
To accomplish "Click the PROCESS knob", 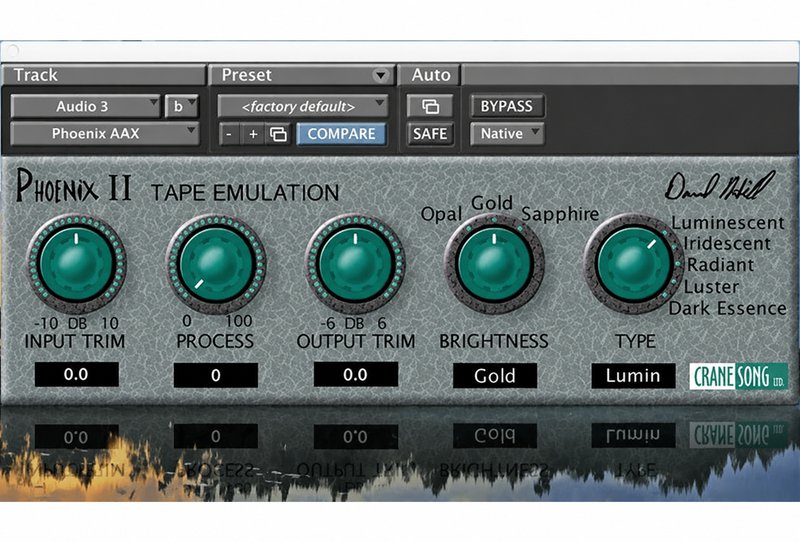I will 216,263.
